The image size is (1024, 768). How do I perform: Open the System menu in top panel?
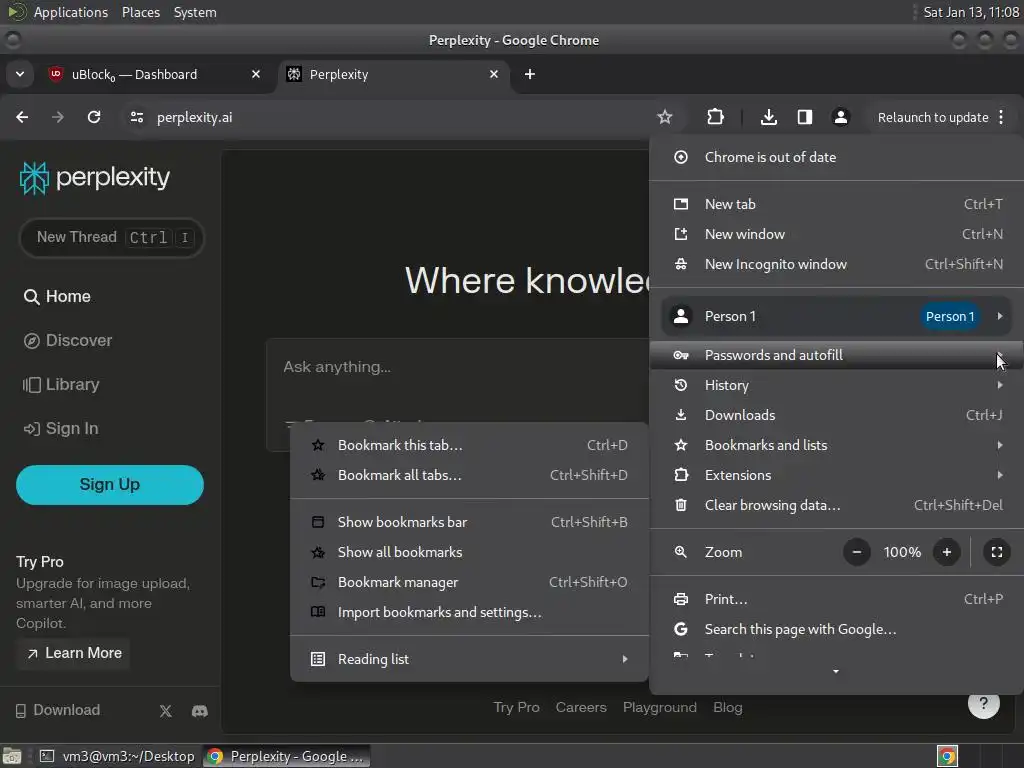(195, 12)
